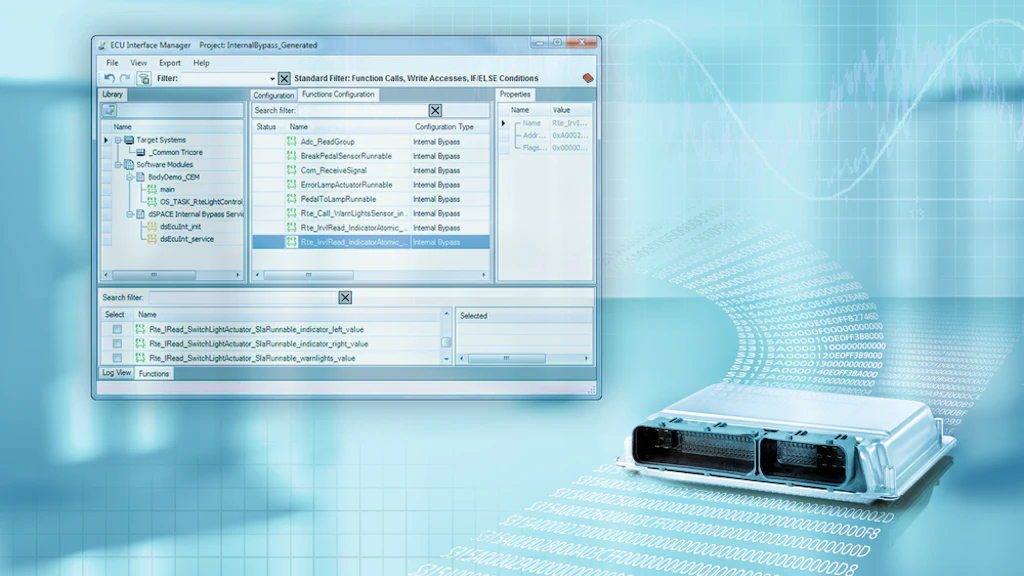Click the icon next to Com_ReceiveSignal
The width and height of the screenshot is (1024, 576).
291,170
